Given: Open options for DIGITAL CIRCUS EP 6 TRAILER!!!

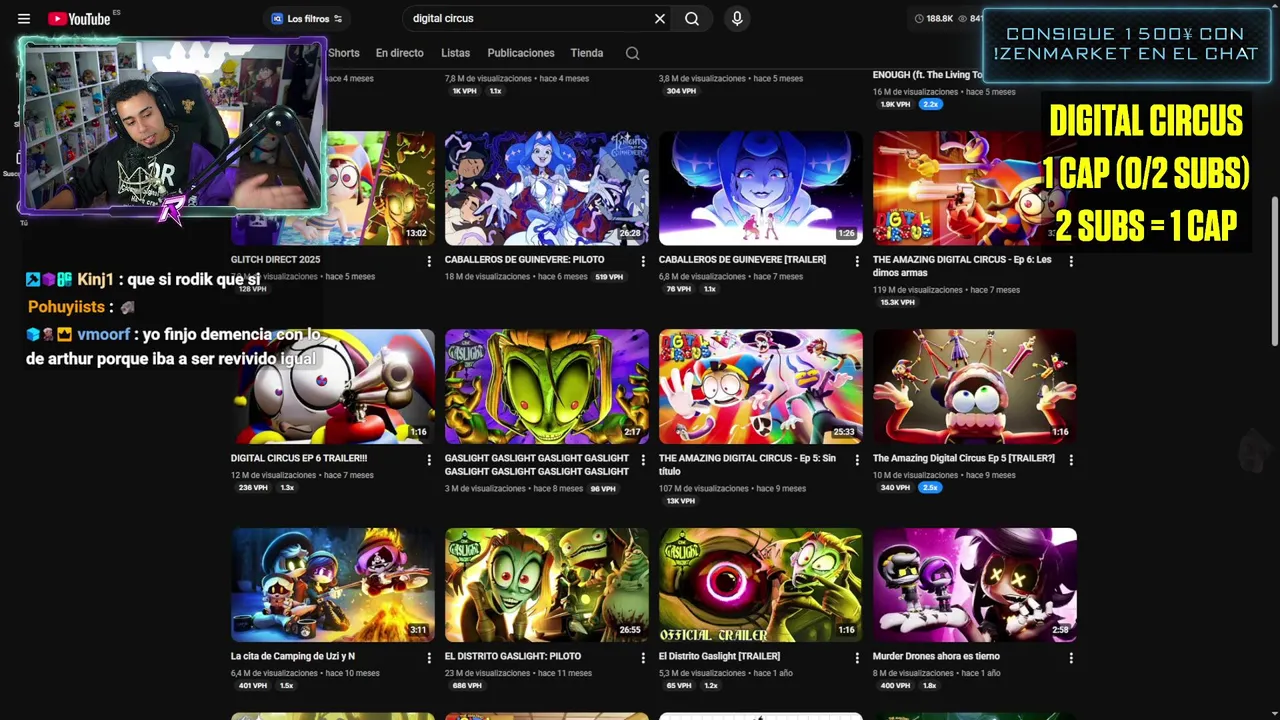Looking at the screenshot, I should (x=429, y=460).
